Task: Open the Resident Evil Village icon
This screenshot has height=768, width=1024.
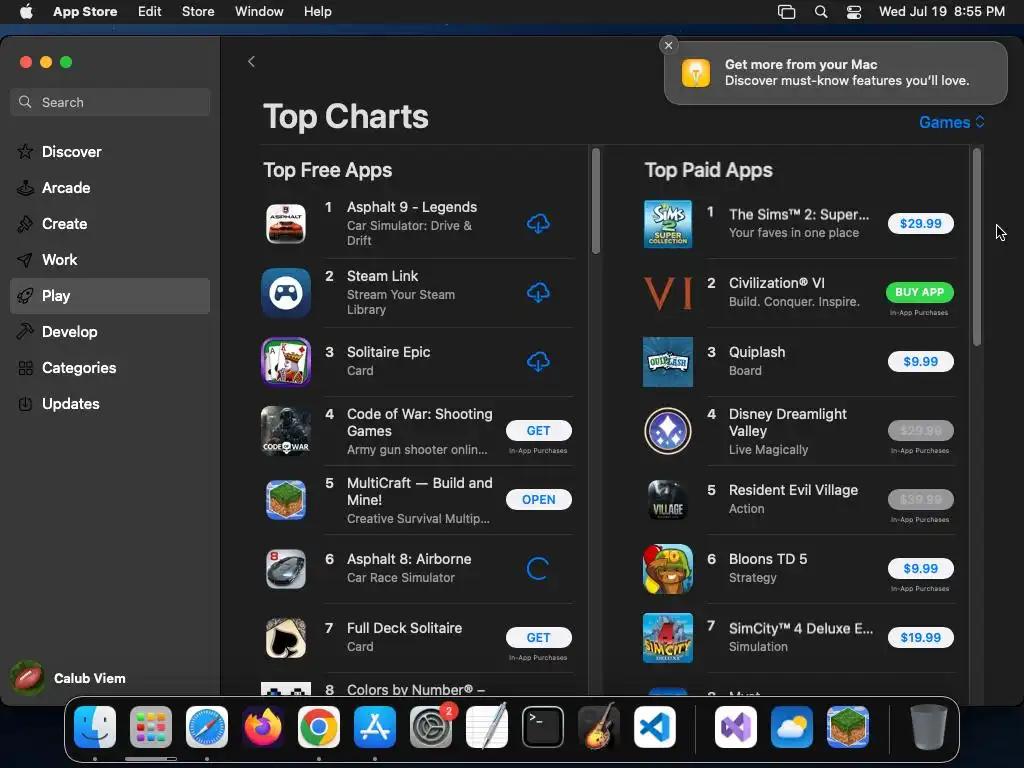Action: click(x=667, y=500)
